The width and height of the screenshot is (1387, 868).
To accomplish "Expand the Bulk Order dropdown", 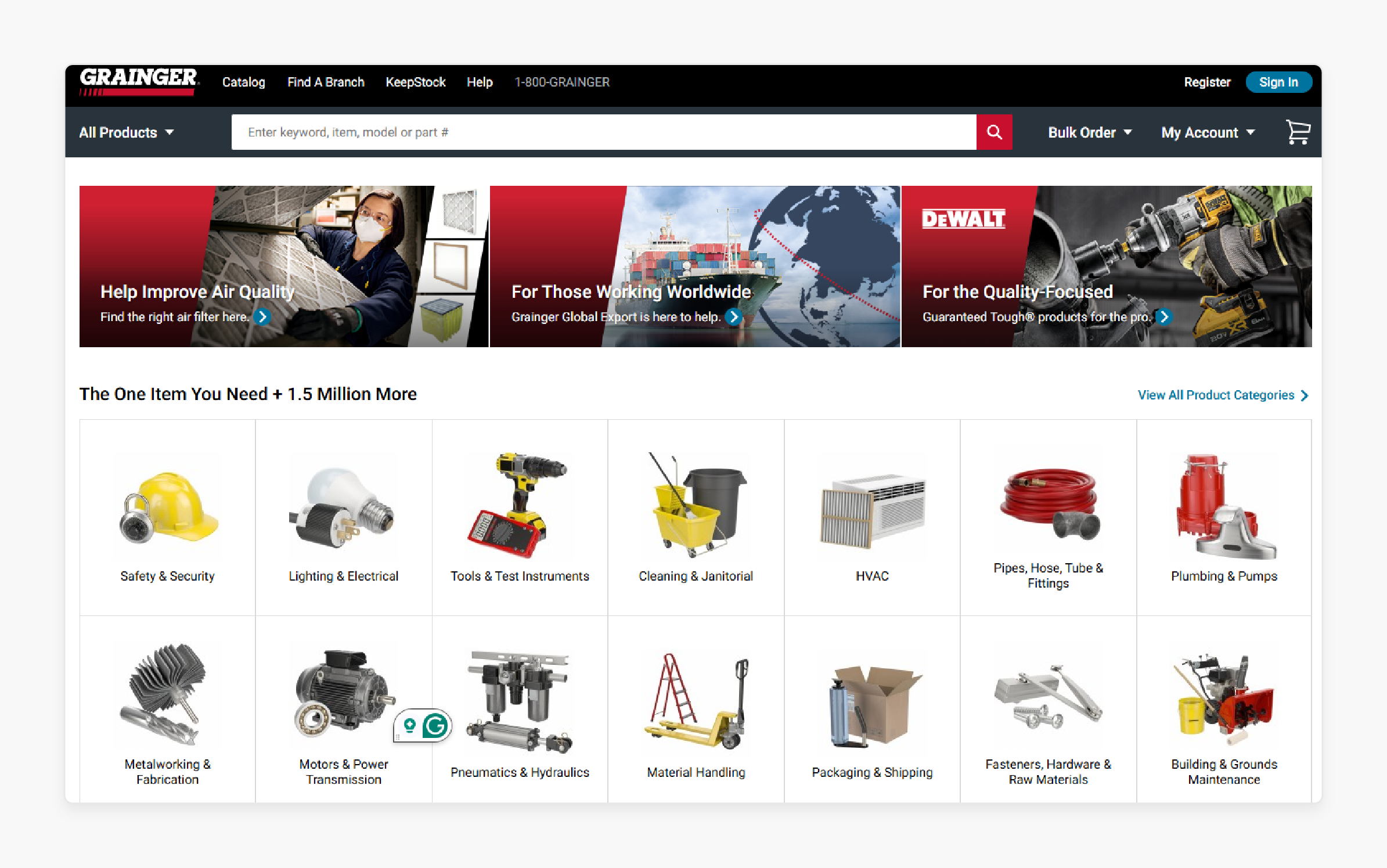I will pyautogui.click(x=1090, y=132).
